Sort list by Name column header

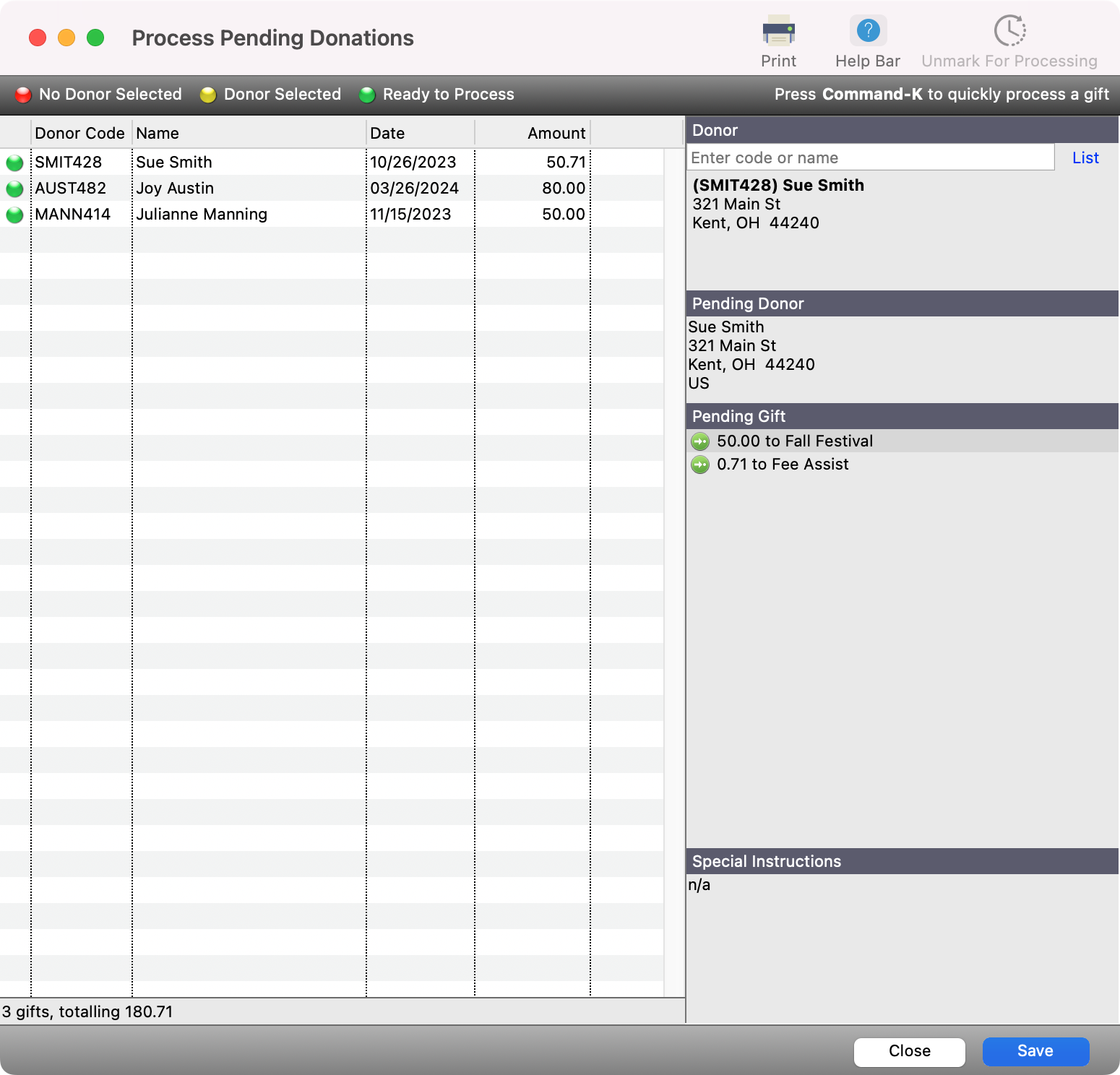pos(249,133)
